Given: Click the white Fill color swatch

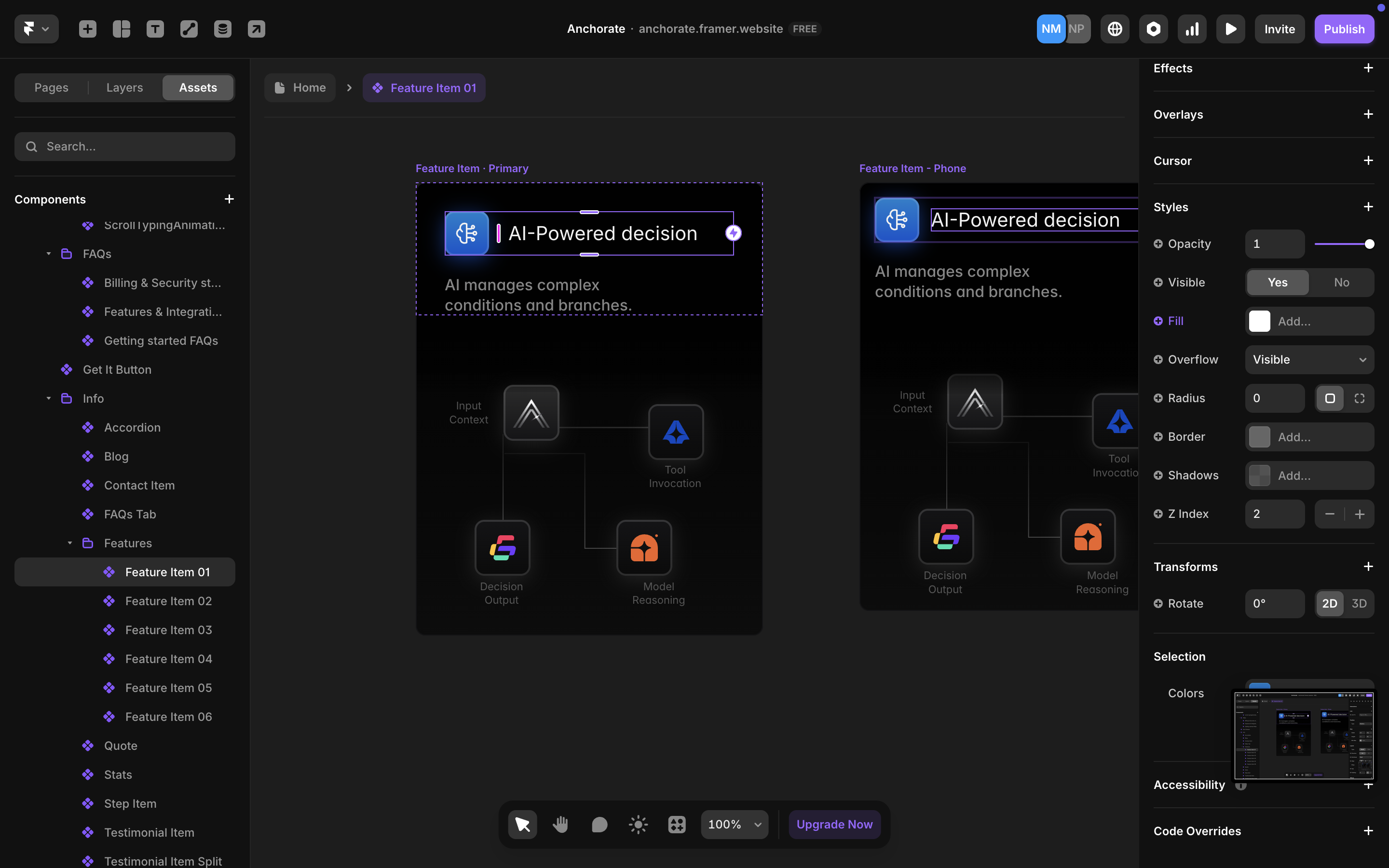Looking at the screenshot, I should tap(1259, 321).
